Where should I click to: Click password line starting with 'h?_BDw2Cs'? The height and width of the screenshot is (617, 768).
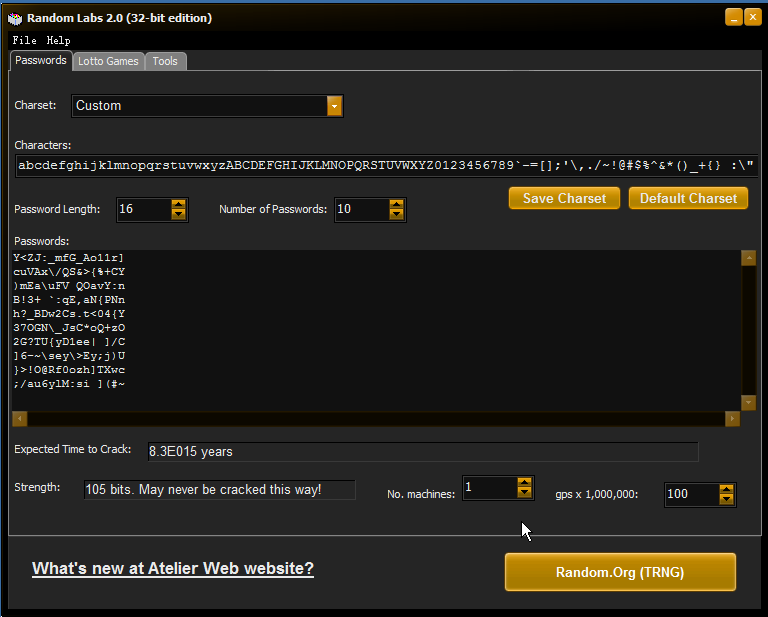(x=69, y=314)
